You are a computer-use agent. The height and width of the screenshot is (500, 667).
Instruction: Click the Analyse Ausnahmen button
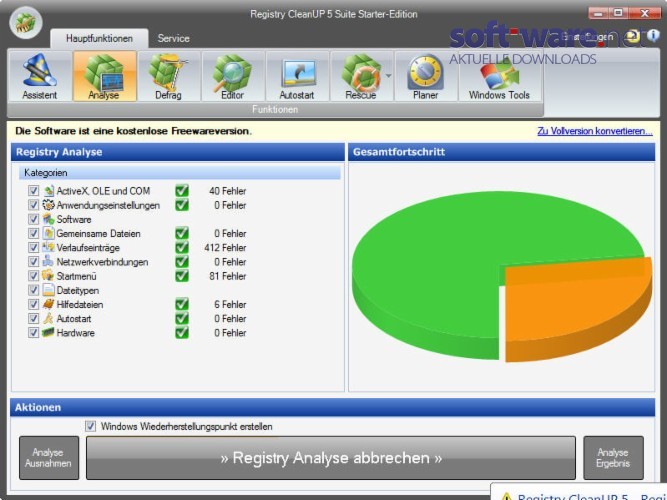(x=49, y=458)
